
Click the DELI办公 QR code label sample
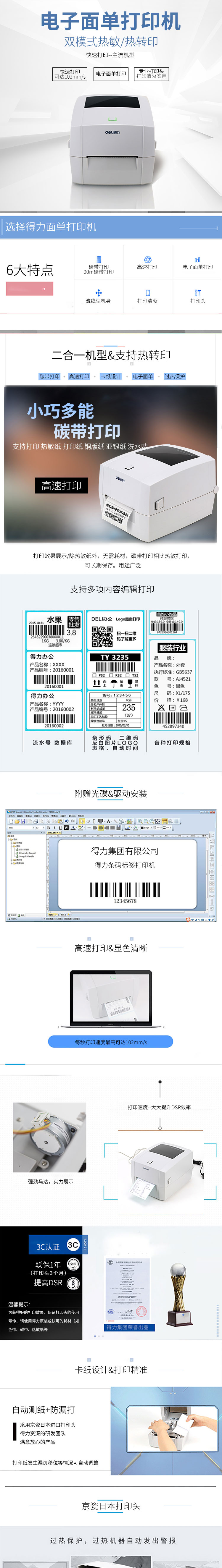coord(115,631)
